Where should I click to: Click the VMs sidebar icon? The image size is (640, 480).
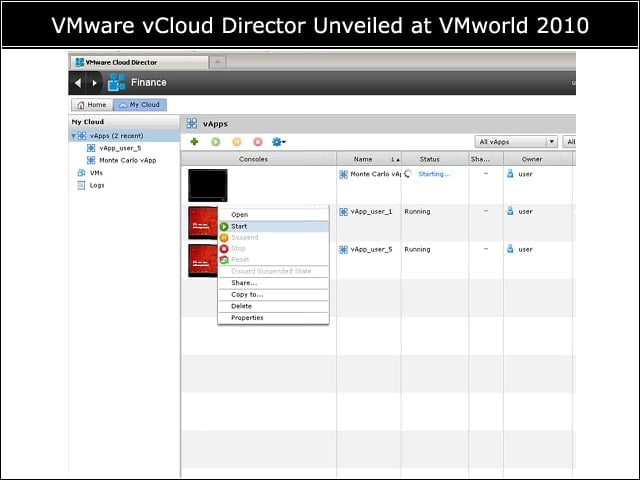pyautogui.click(x=81, y=173)
